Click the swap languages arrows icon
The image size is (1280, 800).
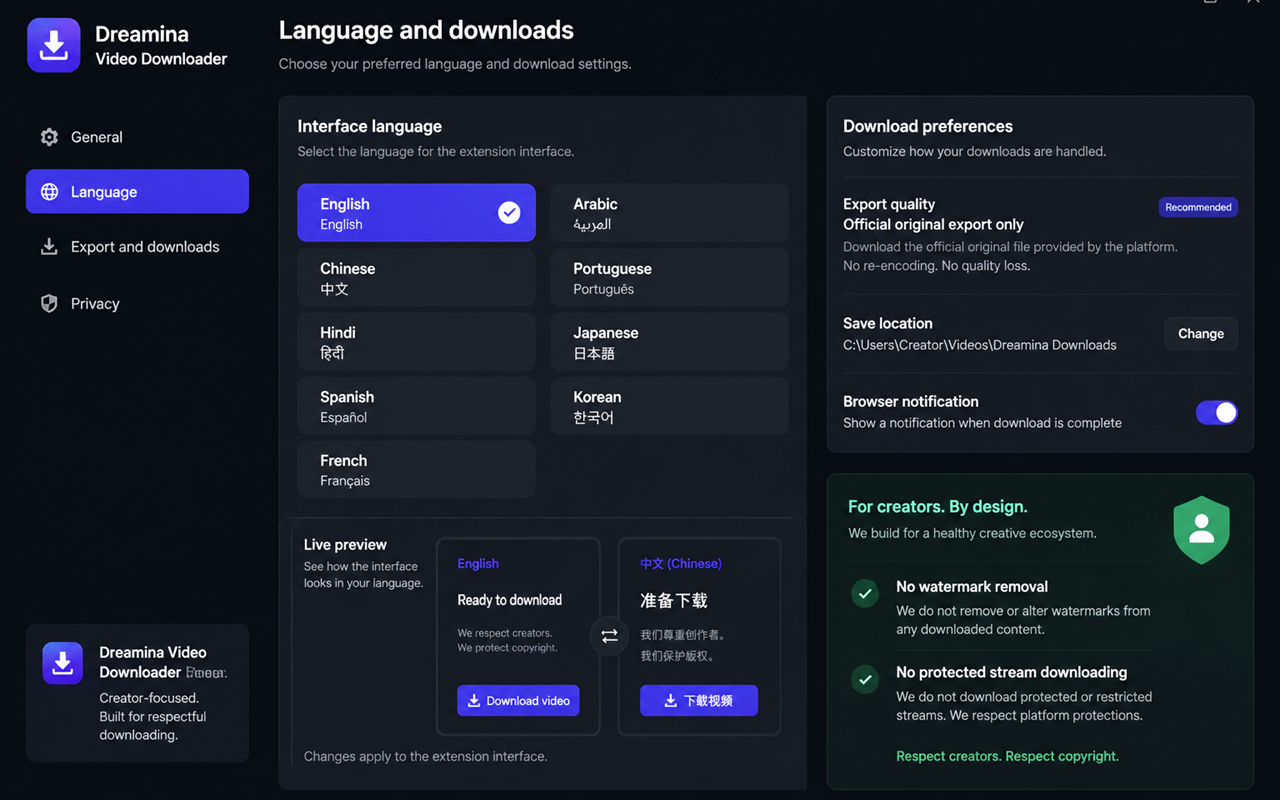(x=609, y=635)
